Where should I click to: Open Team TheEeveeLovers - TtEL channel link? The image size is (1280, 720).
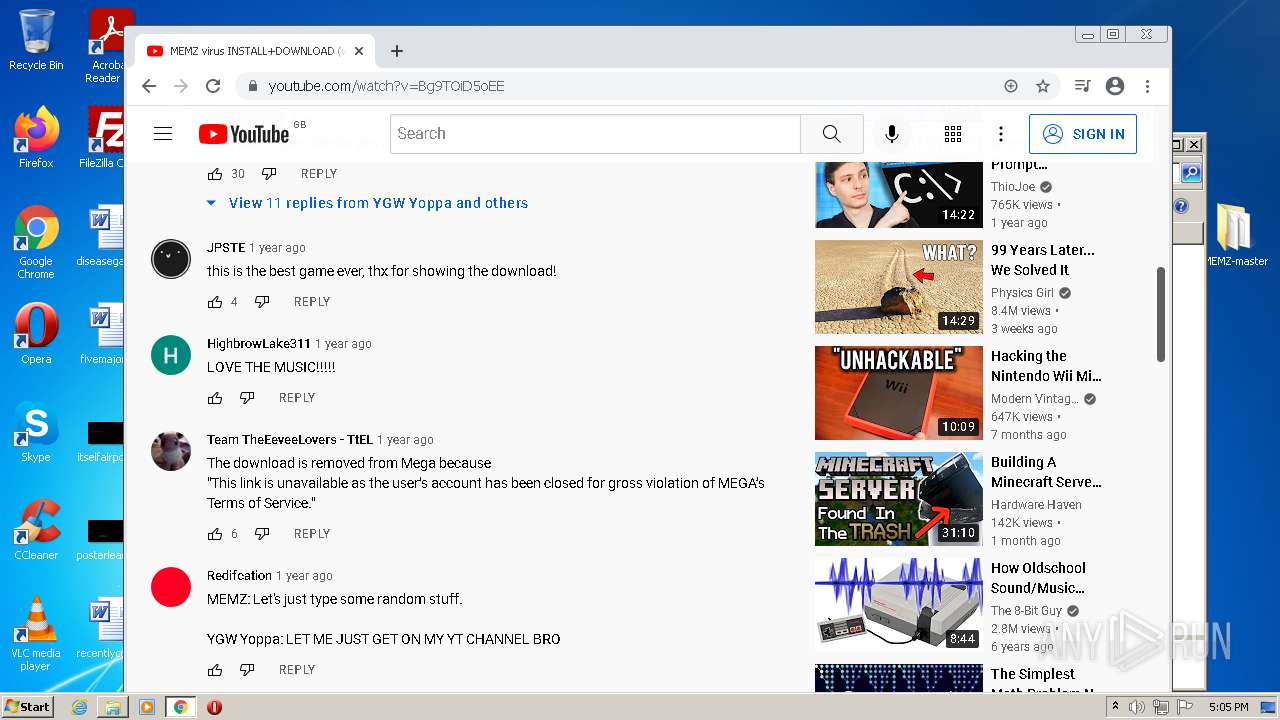[x=290, y=439]
